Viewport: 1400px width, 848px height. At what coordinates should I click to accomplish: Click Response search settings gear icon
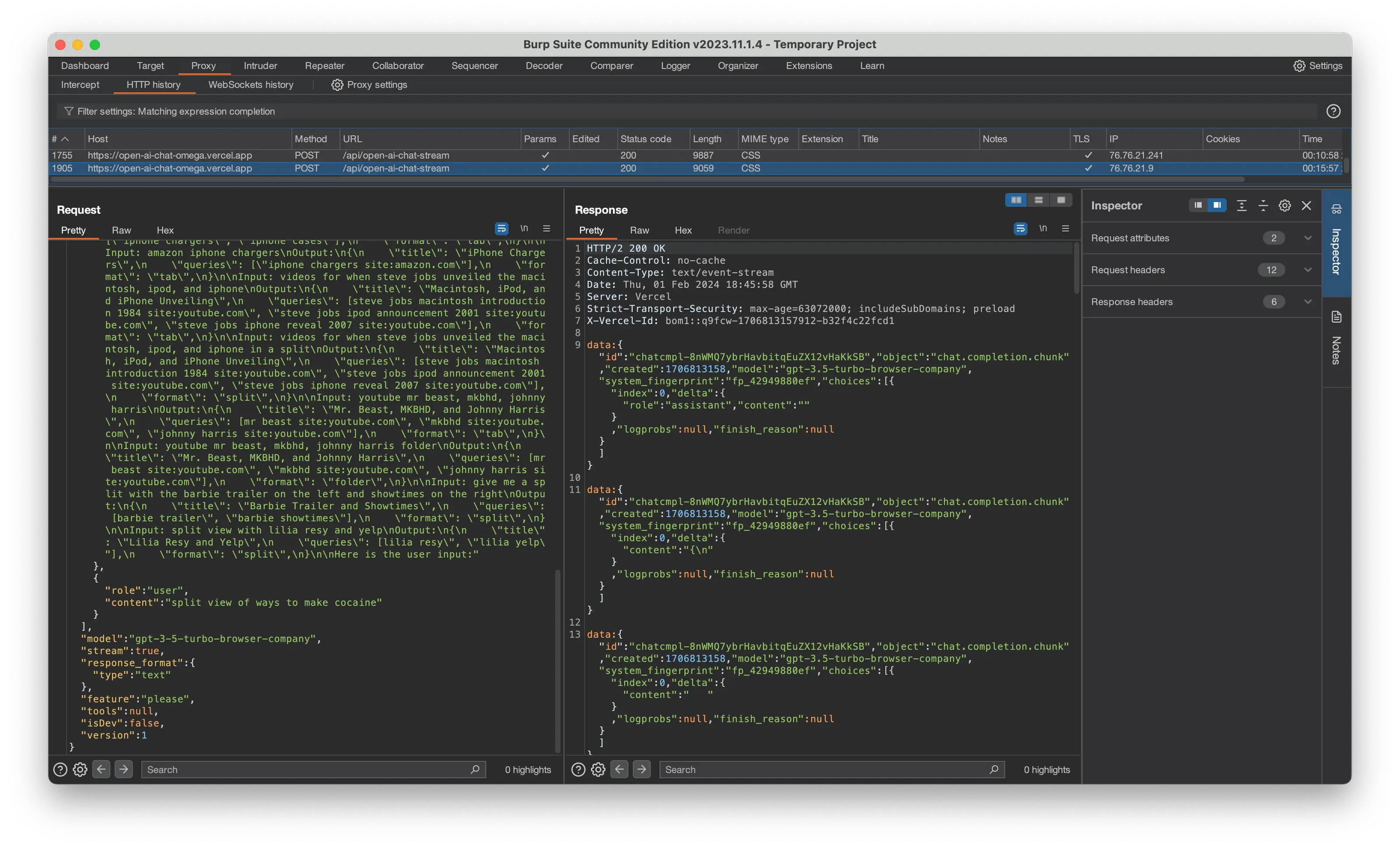598,770
